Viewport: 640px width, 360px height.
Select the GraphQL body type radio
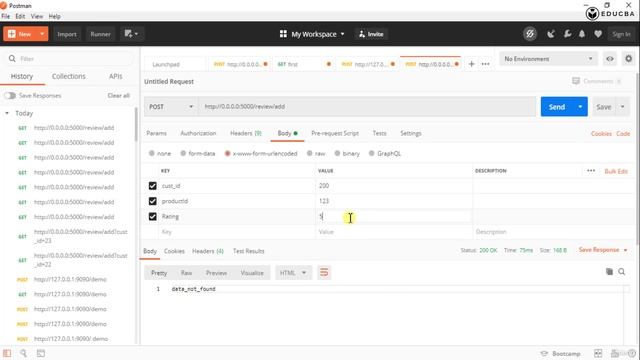click(371, 153)
